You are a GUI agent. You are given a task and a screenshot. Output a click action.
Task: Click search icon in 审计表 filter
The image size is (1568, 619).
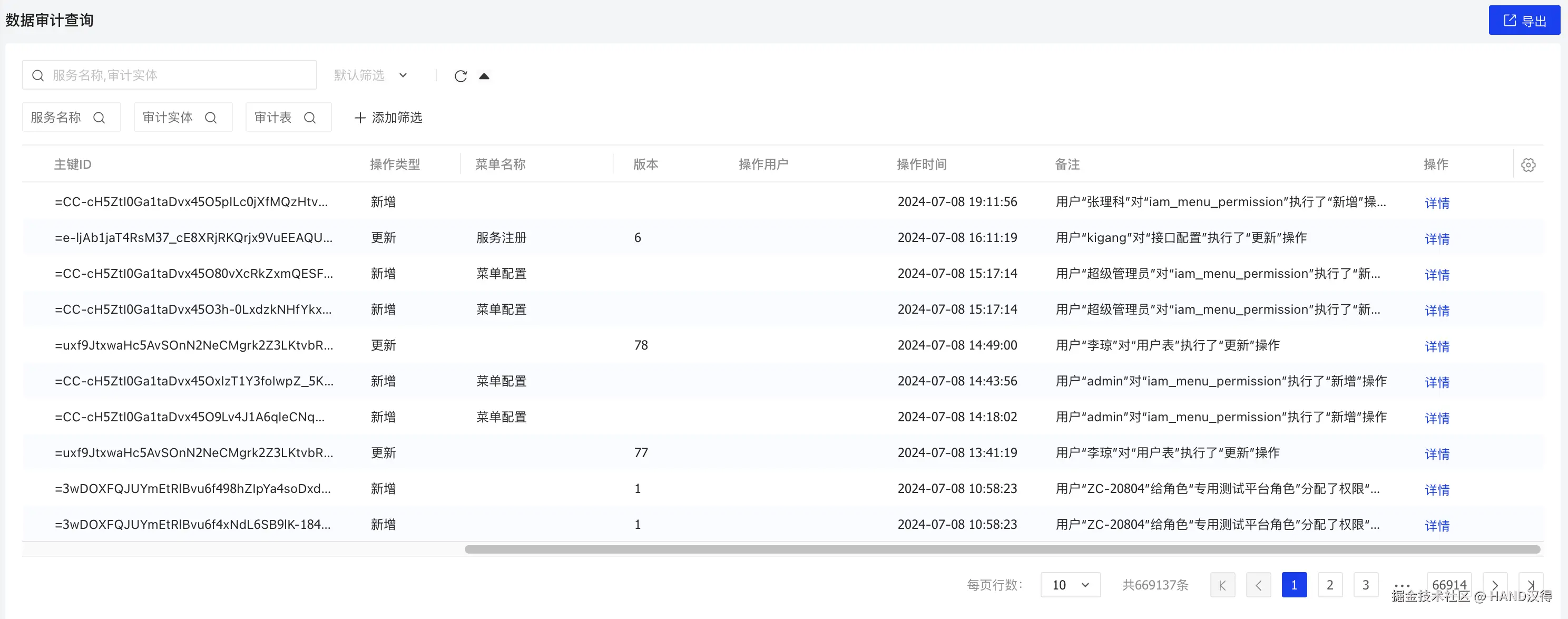click(310, 118)
